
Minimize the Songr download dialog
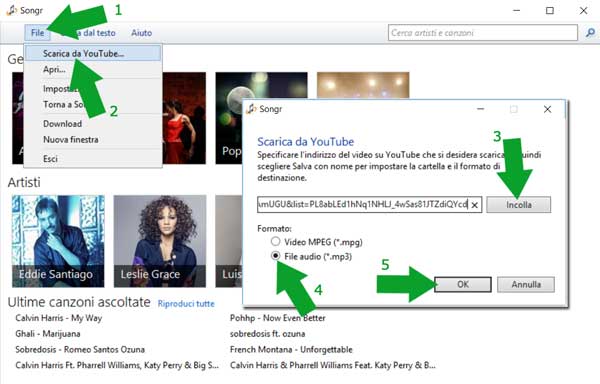[x=481, y=109]
